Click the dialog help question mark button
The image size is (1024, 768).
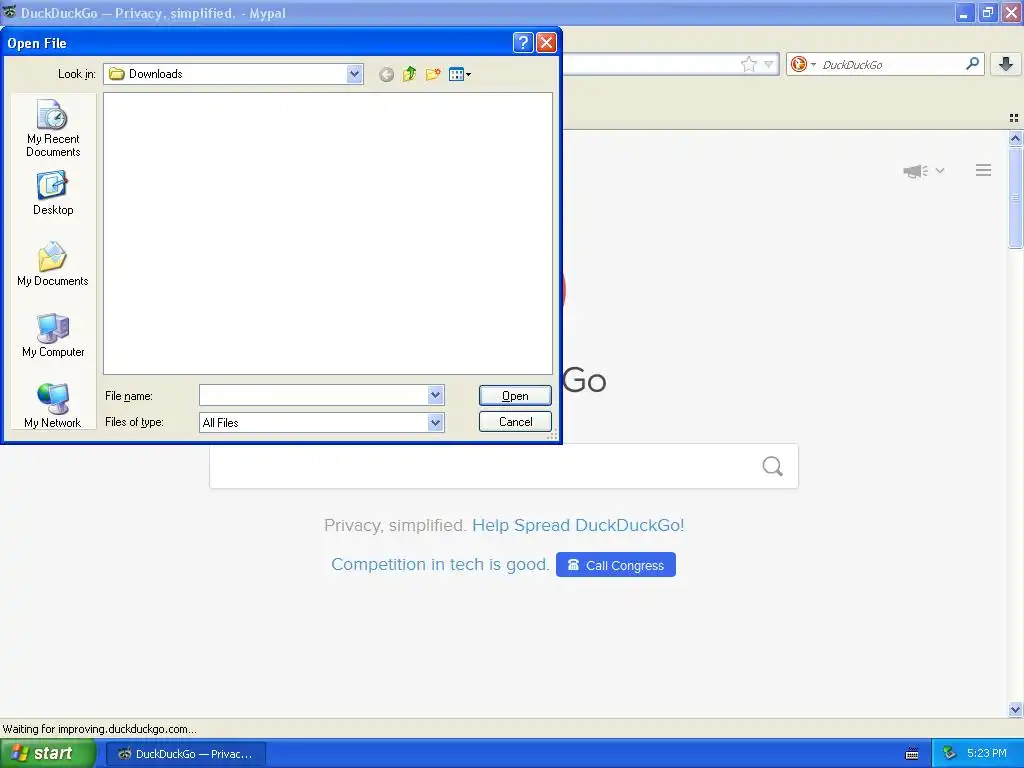[x=523, y=43]
